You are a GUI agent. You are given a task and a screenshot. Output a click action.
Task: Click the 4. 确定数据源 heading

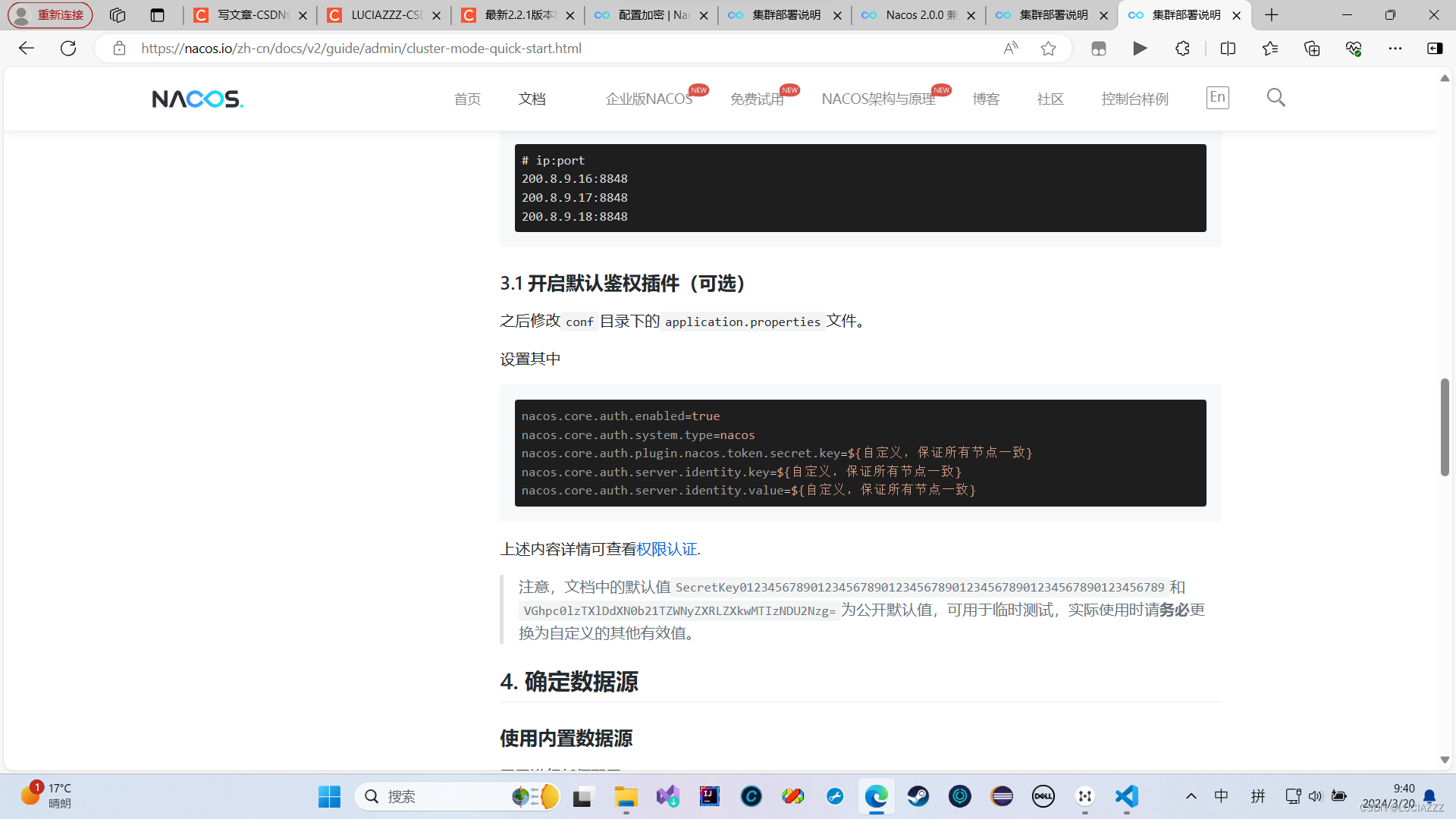tap(569, 682)
